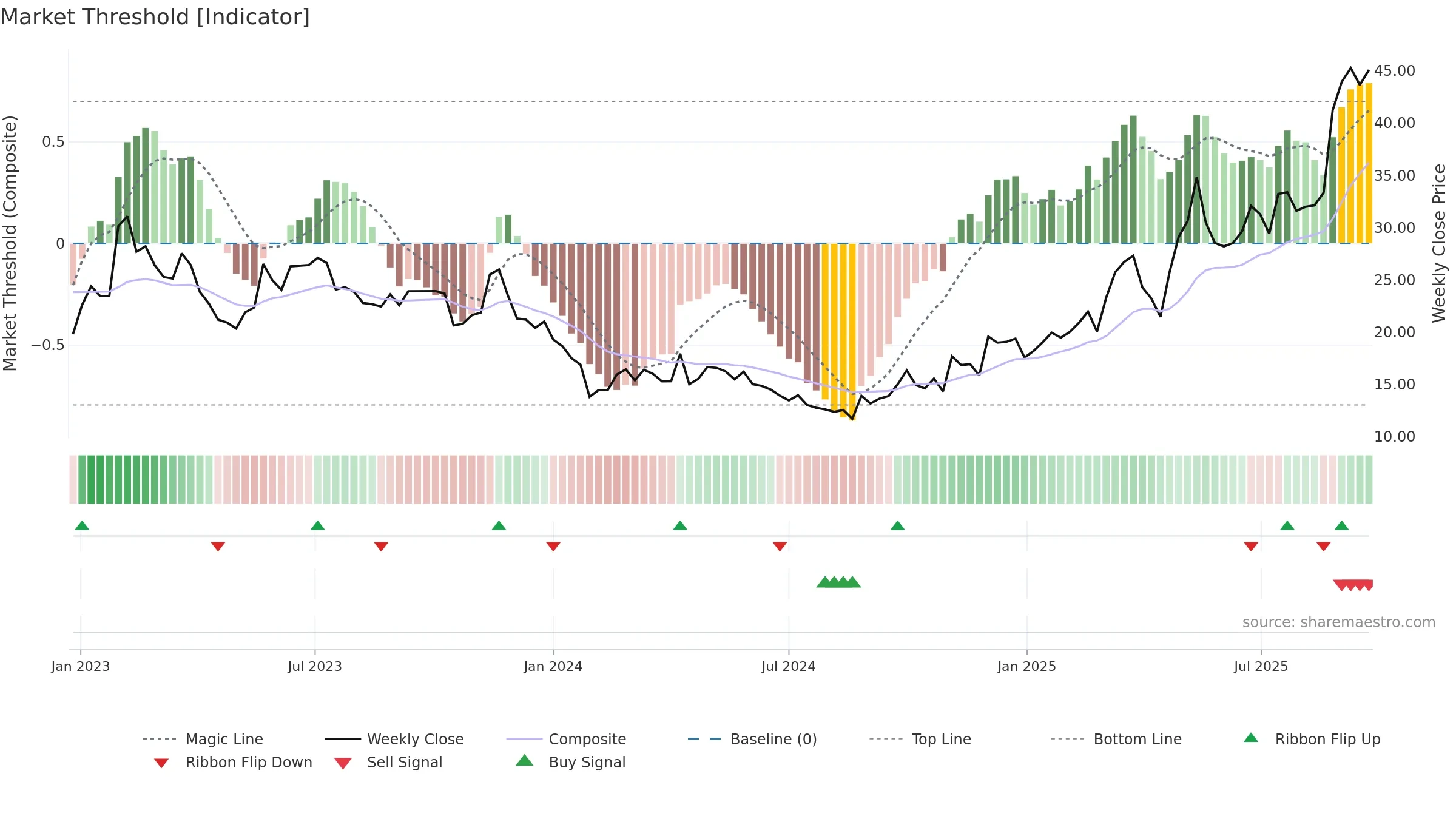Click the source: sharemaestro.com text
Viewport: 1456px width, 819px height.
coord(1339,622)
